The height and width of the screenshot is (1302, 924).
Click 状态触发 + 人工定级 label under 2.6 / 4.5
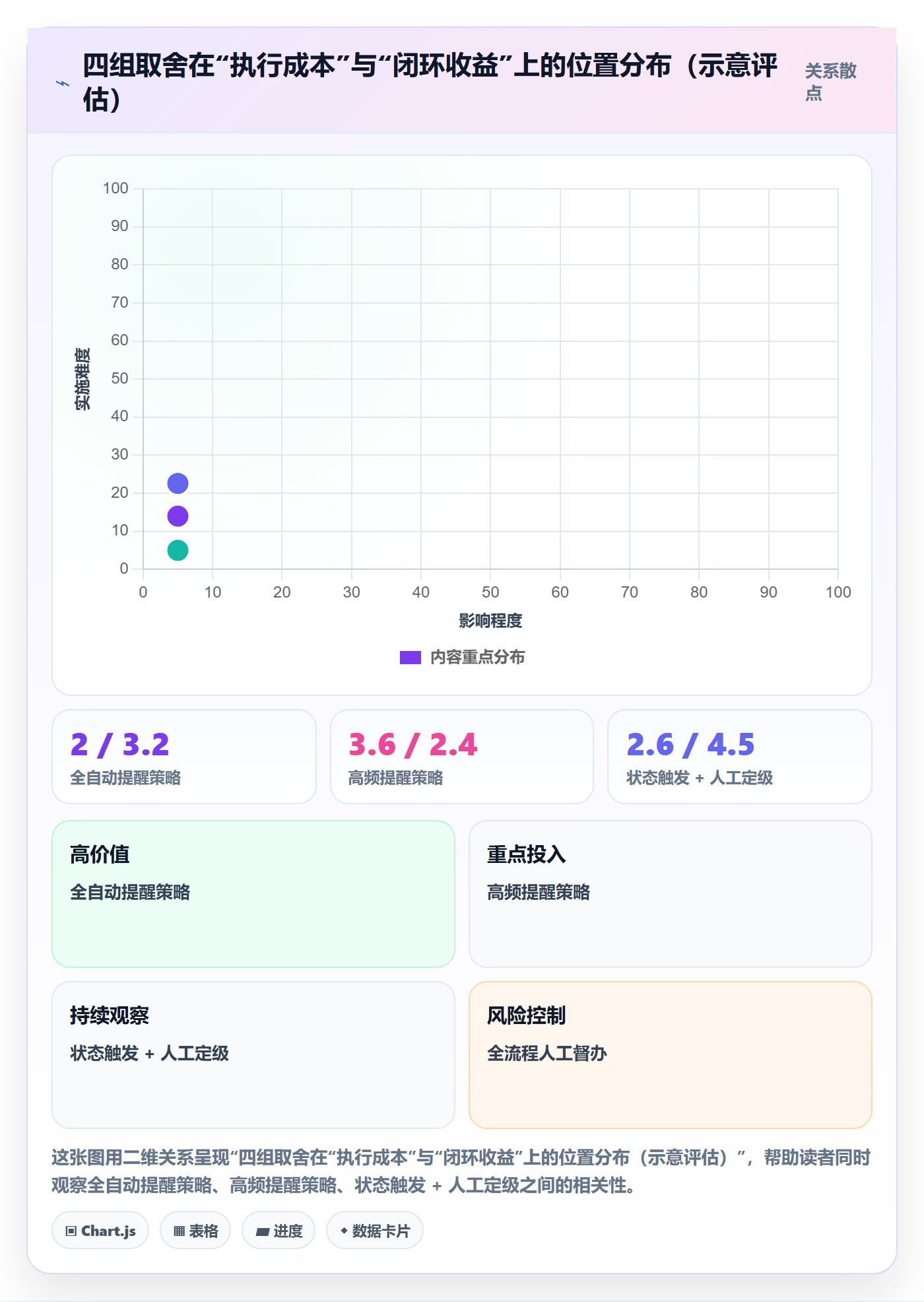tap(700, 778)
